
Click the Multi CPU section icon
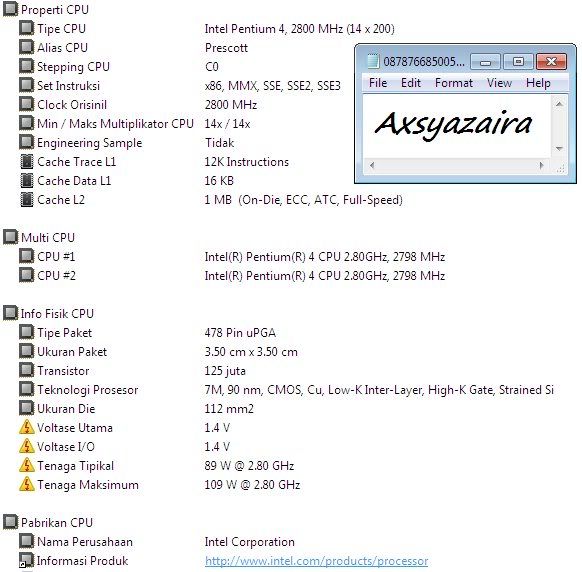[10, 237]
